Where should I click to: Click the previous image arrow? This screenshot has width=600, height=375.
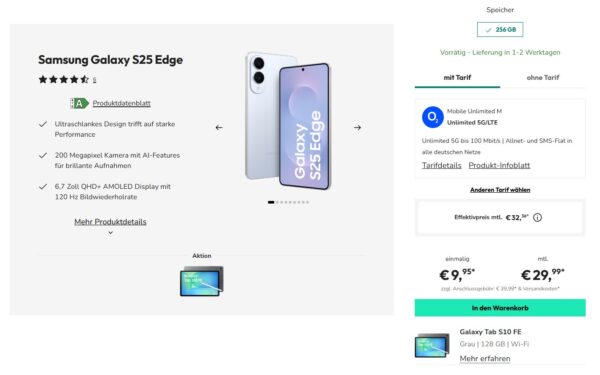[219, 127]
